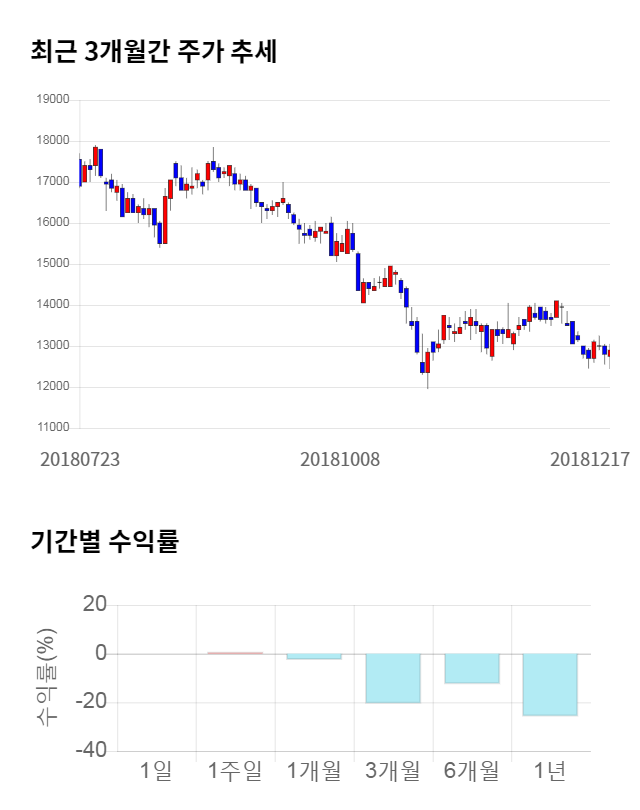Image resolution: width=640 pixels, height=810 pixels.
Task: Click the 19000 price axis label
Action: click(53, 100)
